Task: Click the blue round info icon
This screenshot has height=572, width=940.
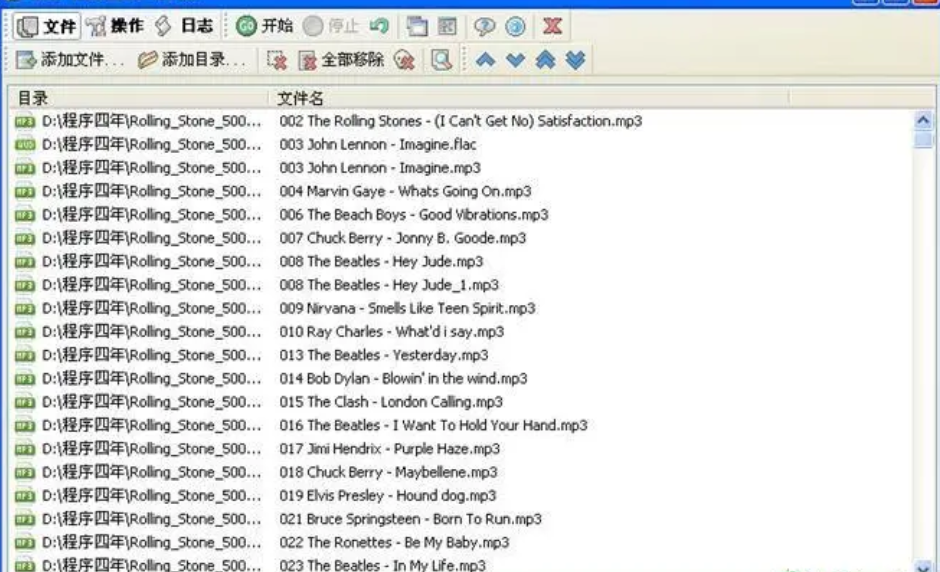Action: 515,26
